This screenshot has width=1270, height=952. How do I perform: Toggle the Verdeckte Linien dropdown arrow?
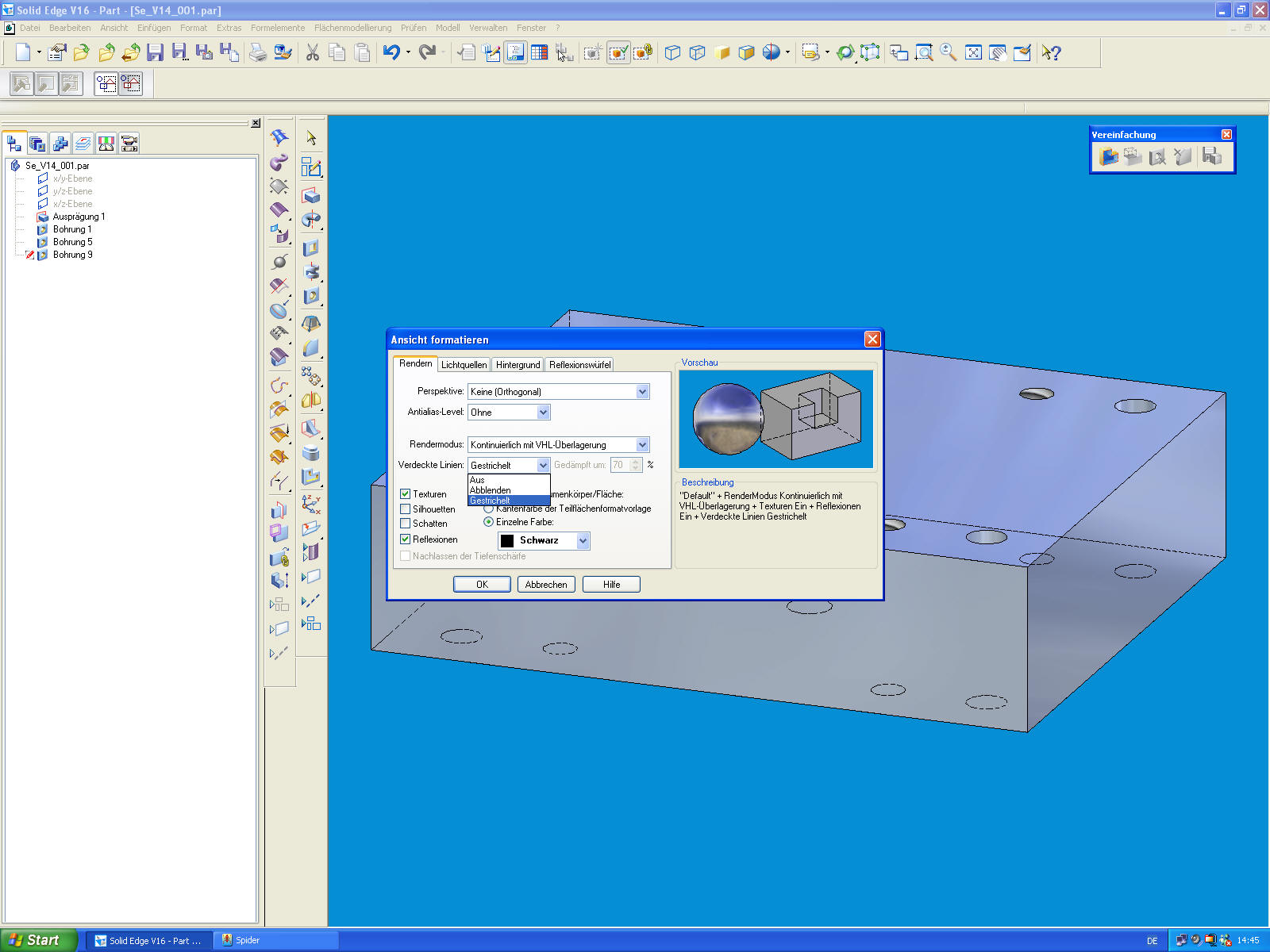[x=543, y=465]
